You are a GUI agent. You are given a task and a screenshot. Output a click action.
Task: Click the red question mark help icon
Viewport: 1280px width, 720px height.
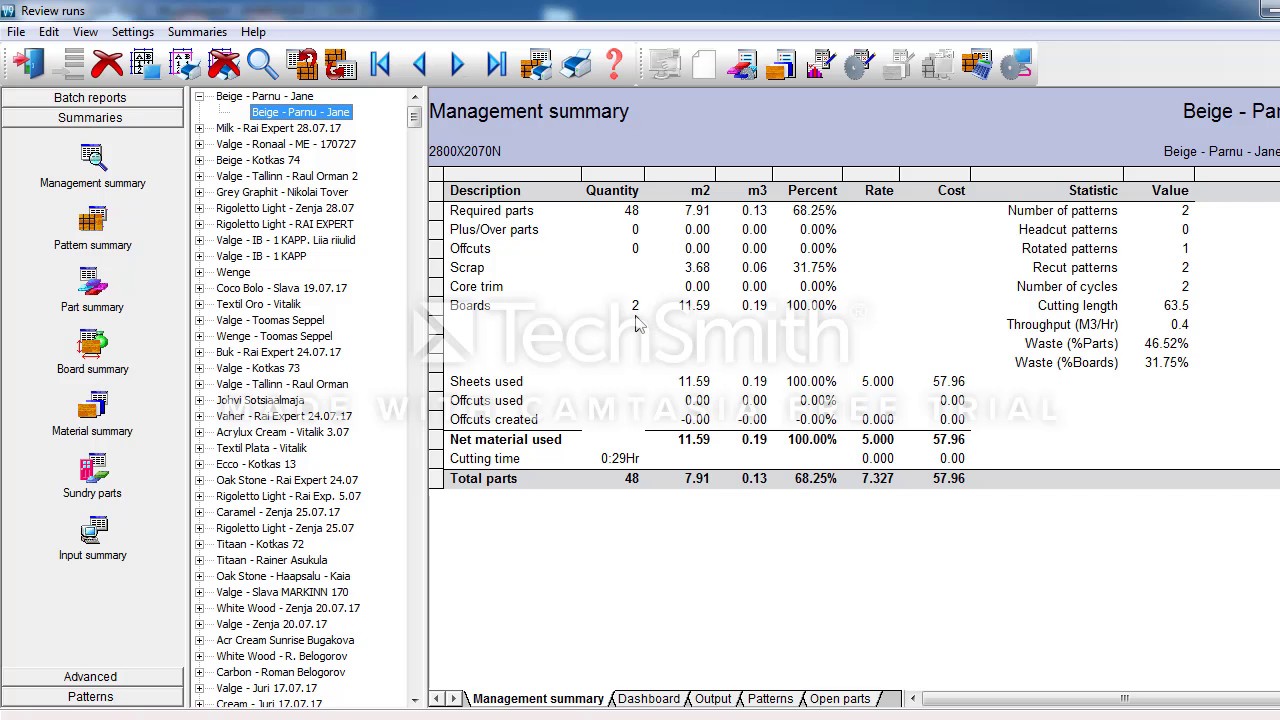614,65
